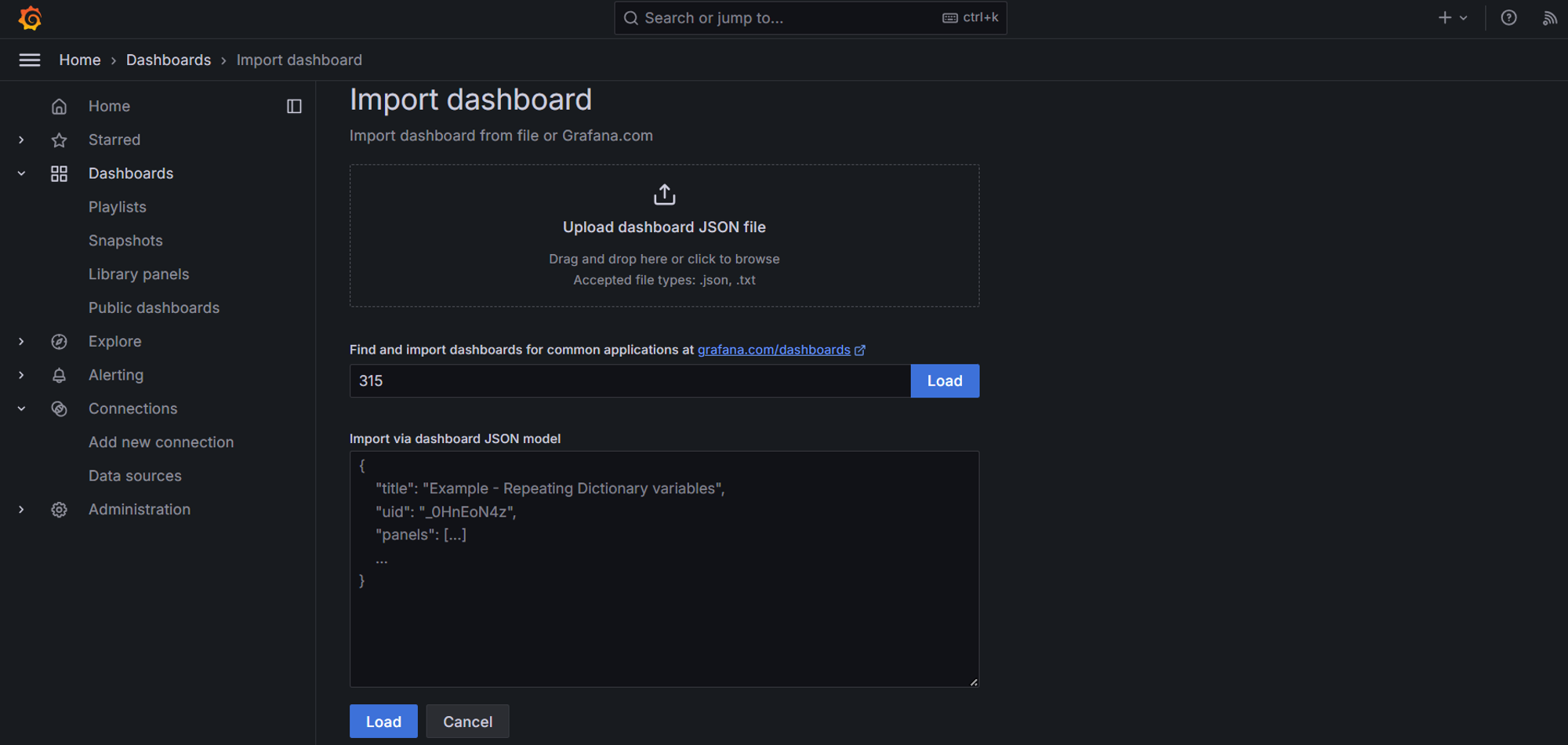Expand the Starred section
Viewport: 1568px width, 745px height.
(21, 140)
